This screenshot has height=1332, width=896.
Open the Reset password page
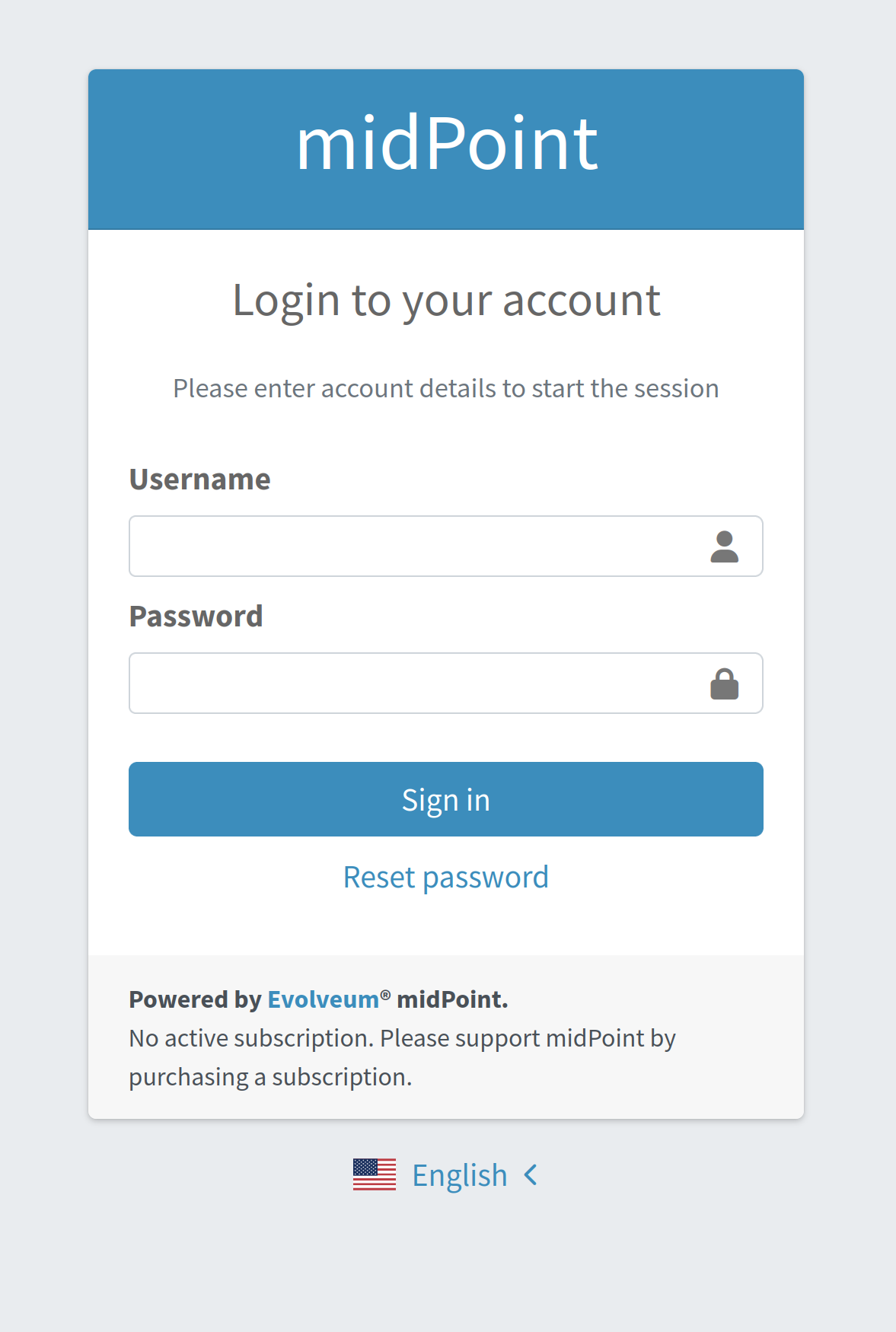pyautogui.click(x=446, y=876)
